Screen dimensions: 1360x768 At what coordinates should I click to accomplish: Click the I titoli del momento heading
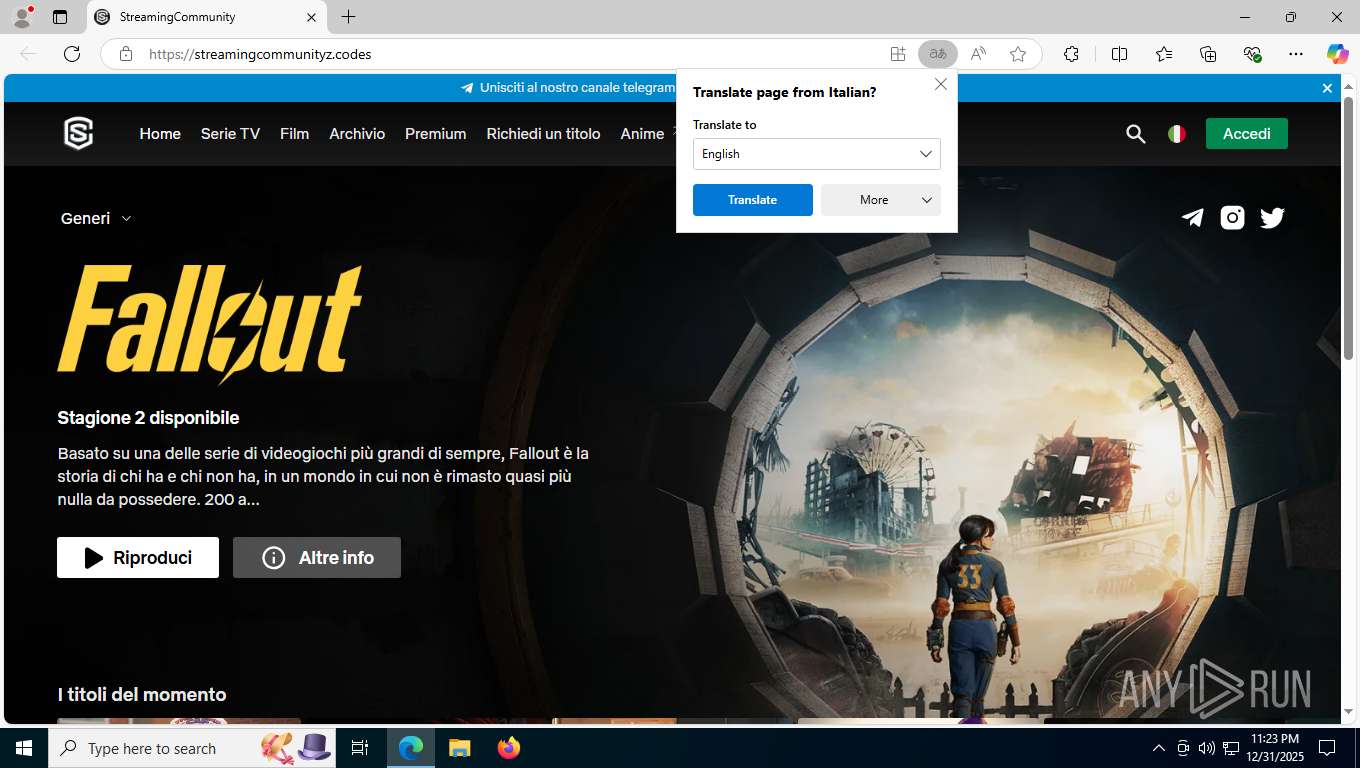[142, 694]
